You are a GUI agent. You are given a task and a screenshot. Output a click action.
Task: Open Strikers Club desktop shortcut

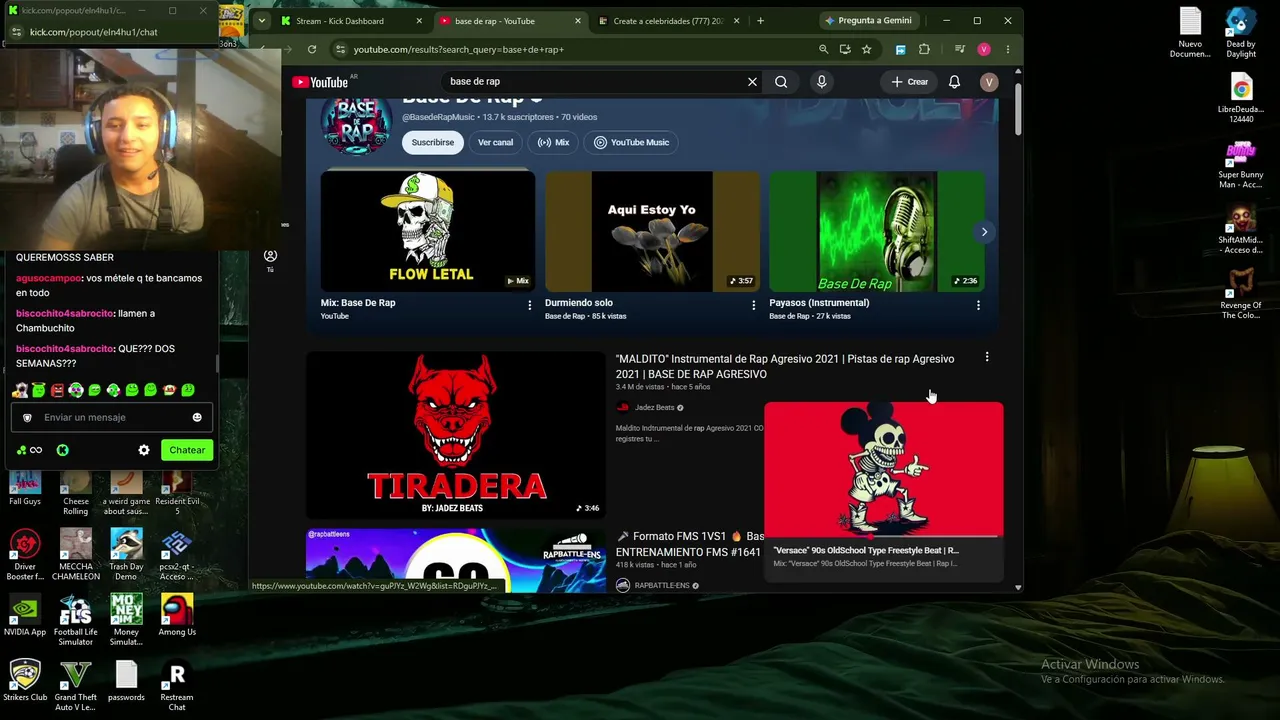[x=25, y=680]
